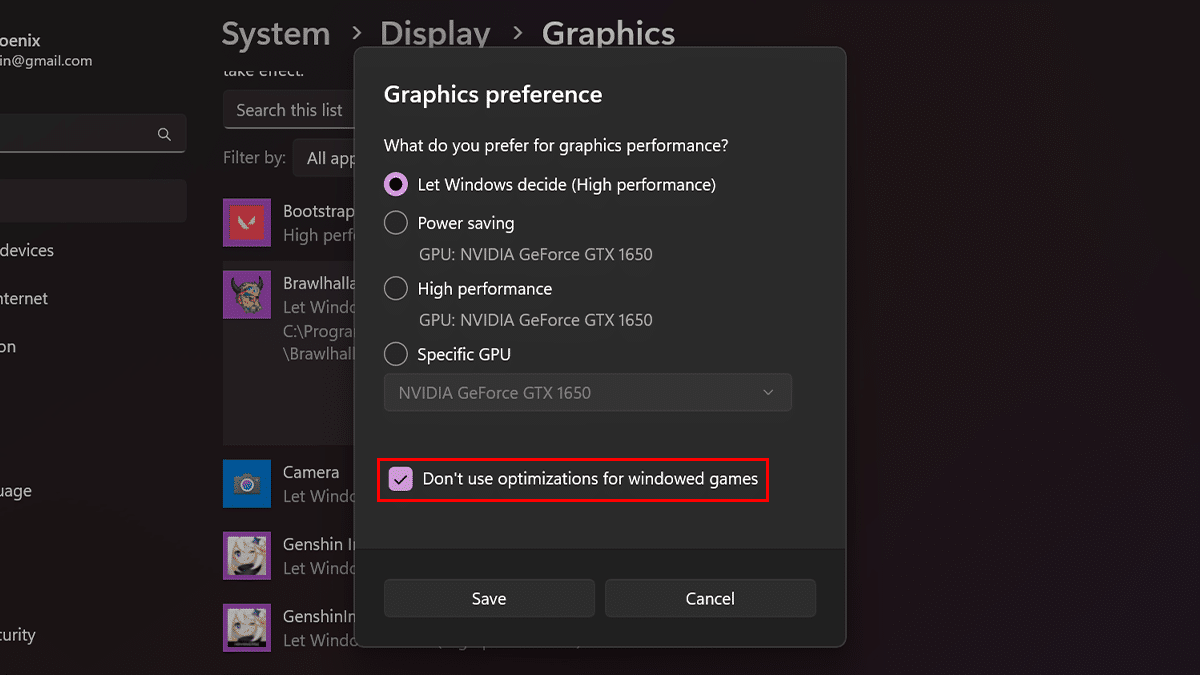
Task: Click the Cancel button
Action: pyautogui.click(x=710, y=598)
